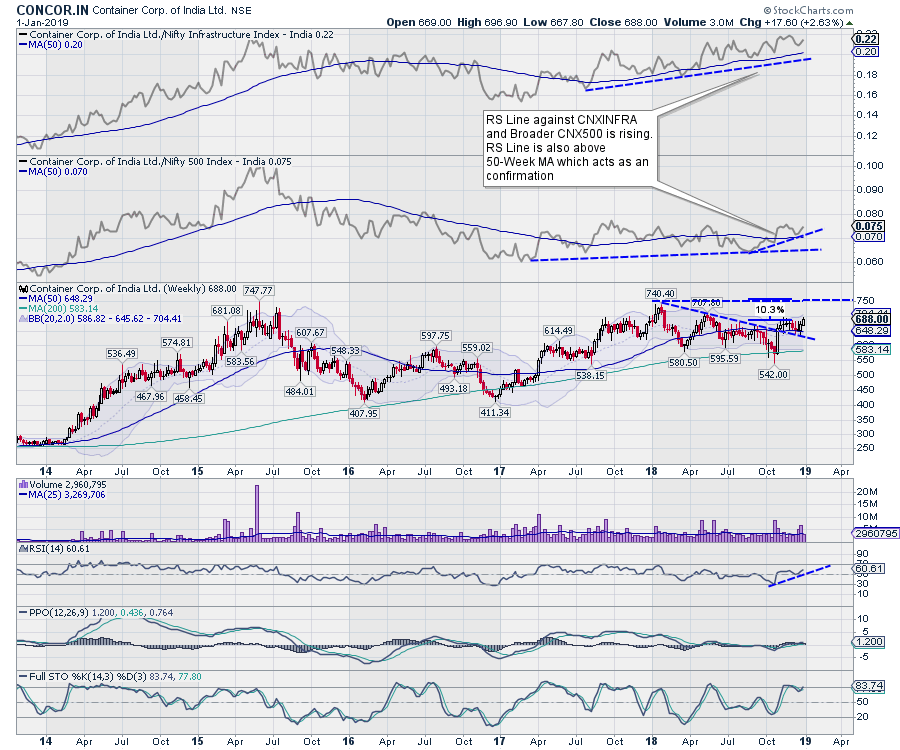900x750 pixels.
Task: Click the MA(200) 583.14 price legend
Action: pos(59,309)
